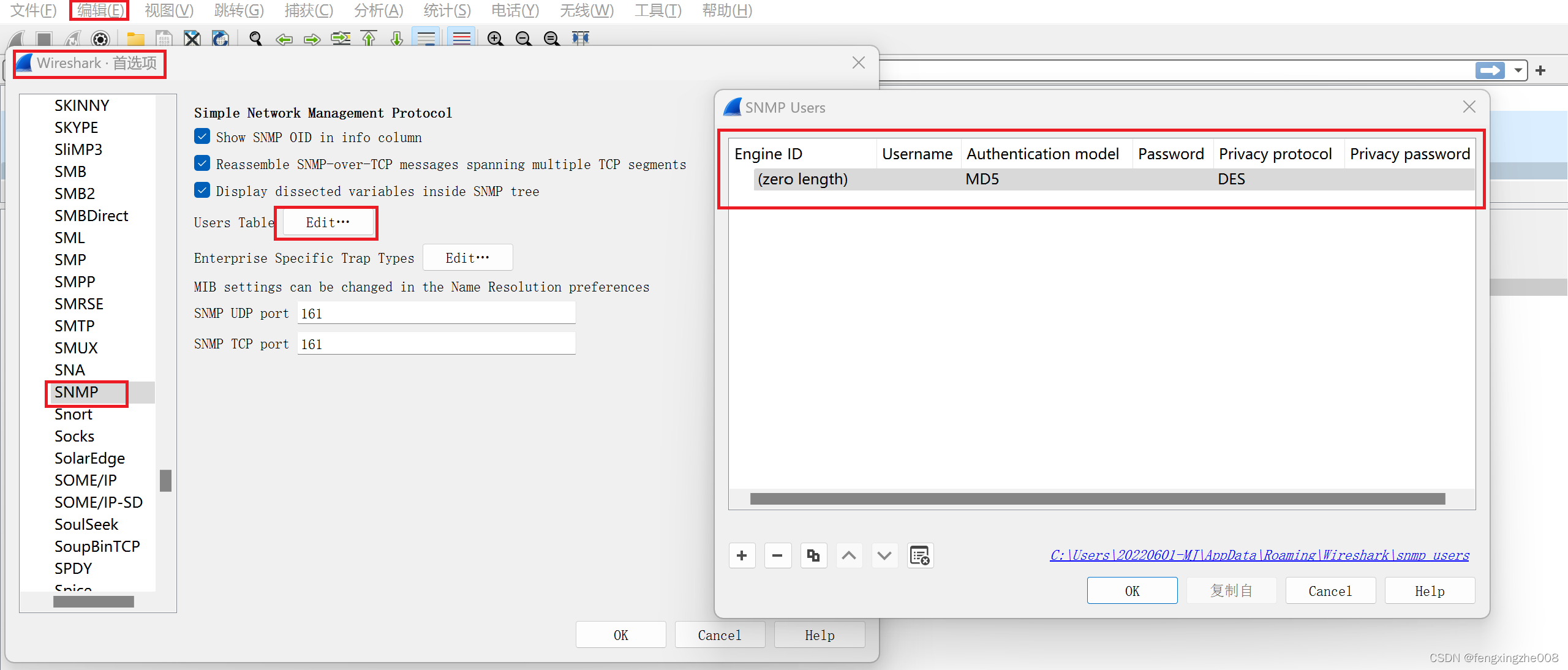Reload the capture file icon
The image size is (1568, 670).
[221, 39]
